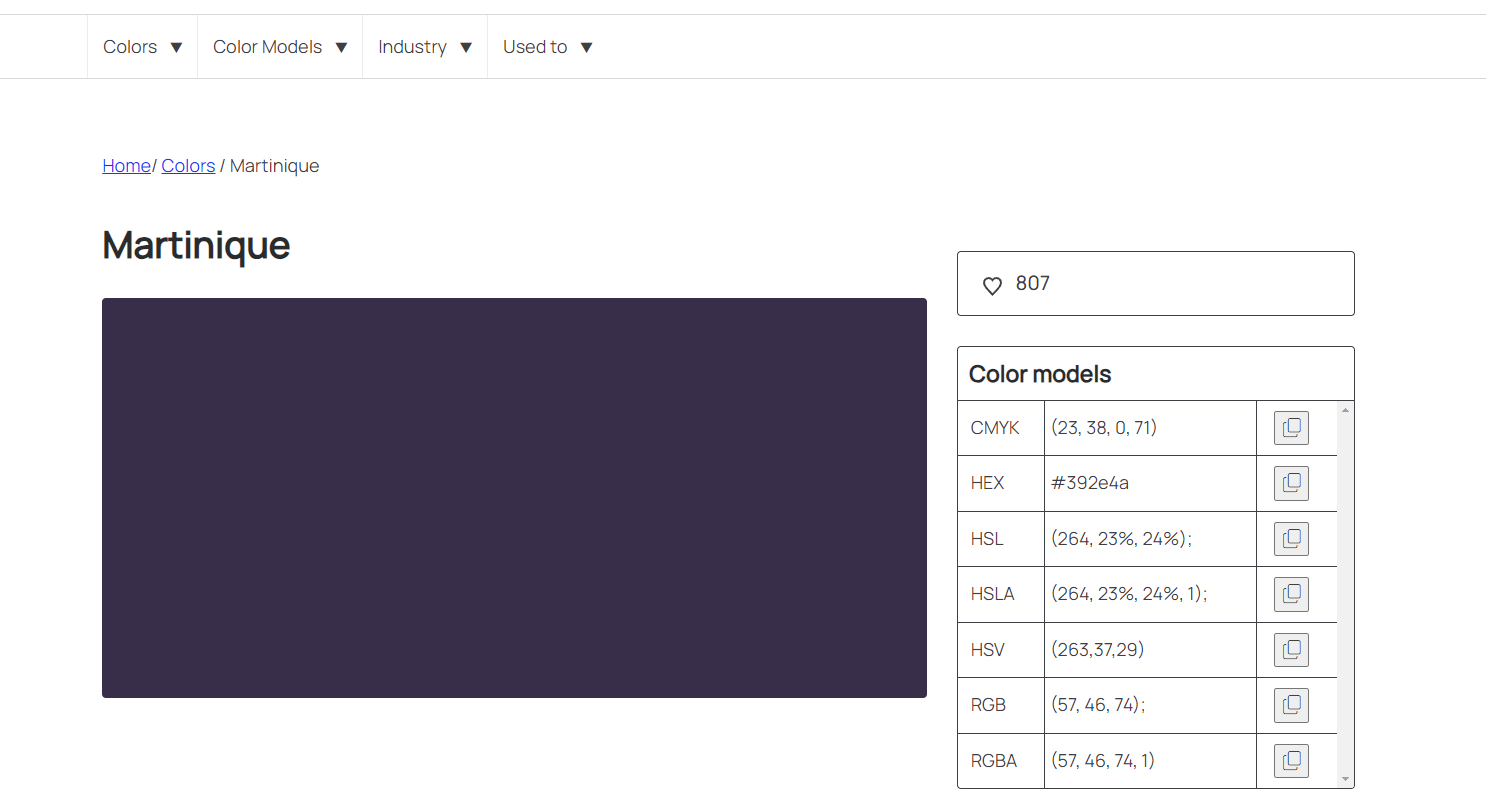Copy the RGBA color value
1486x804 pixels.
1290,761
